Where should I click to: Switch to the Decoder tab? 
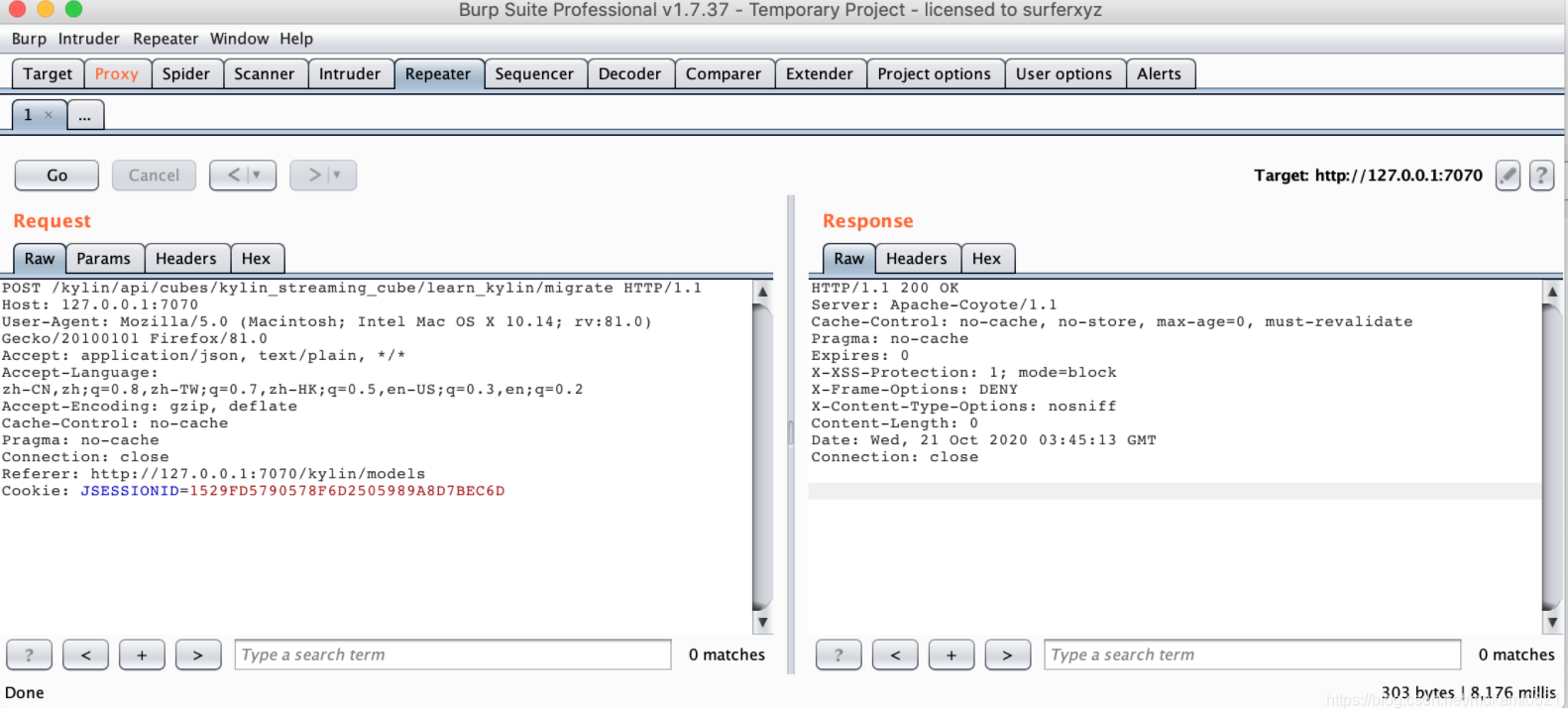coord(629,74)
